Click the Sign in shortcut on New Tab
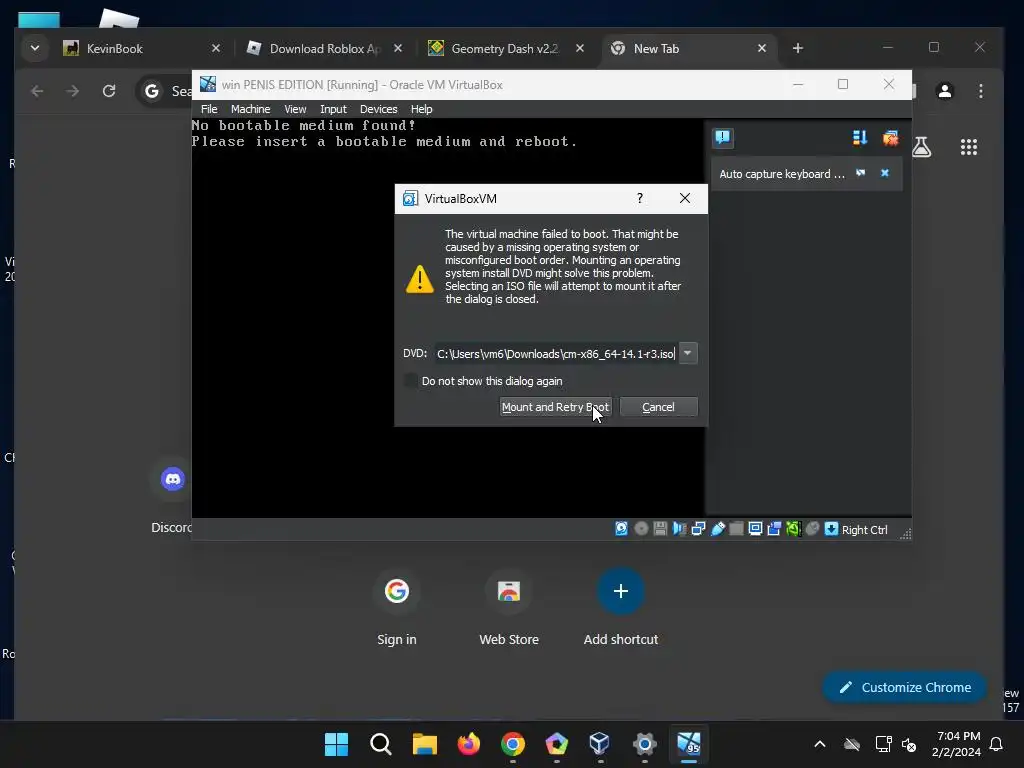 (x=396, y=607)
